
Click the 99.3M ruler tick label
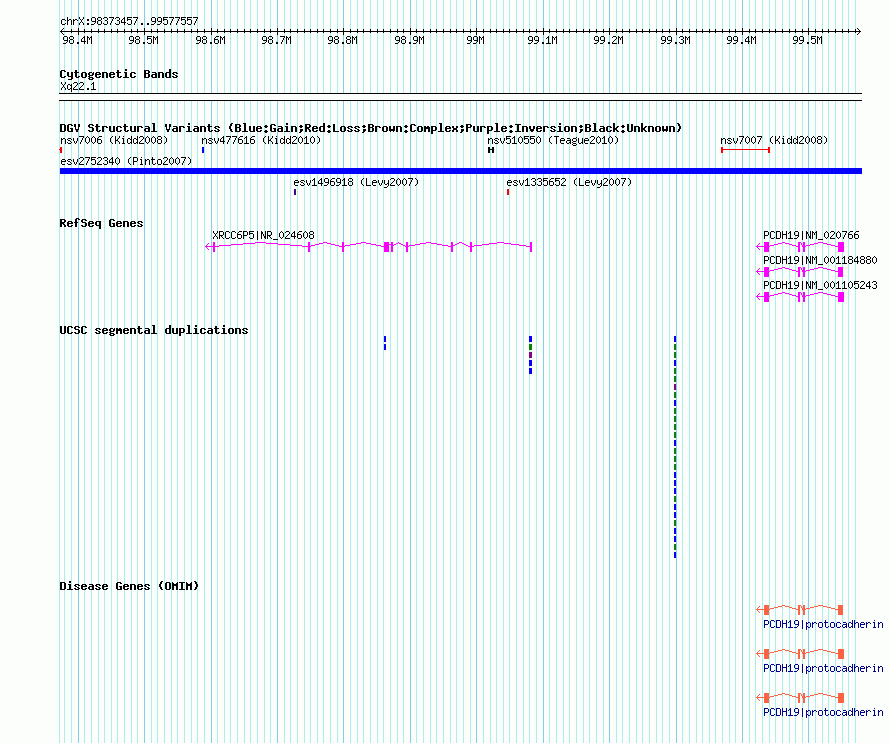point(675,40)
